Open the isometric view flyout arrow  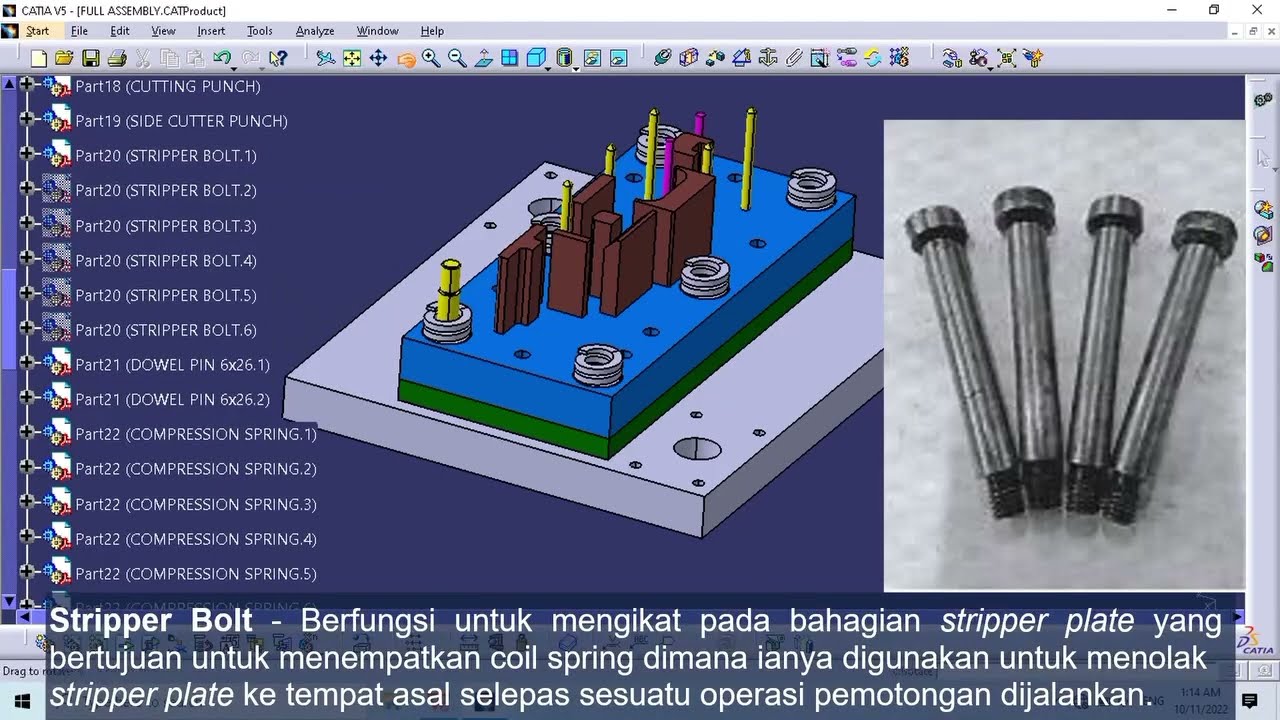click(x=548, y=68)
